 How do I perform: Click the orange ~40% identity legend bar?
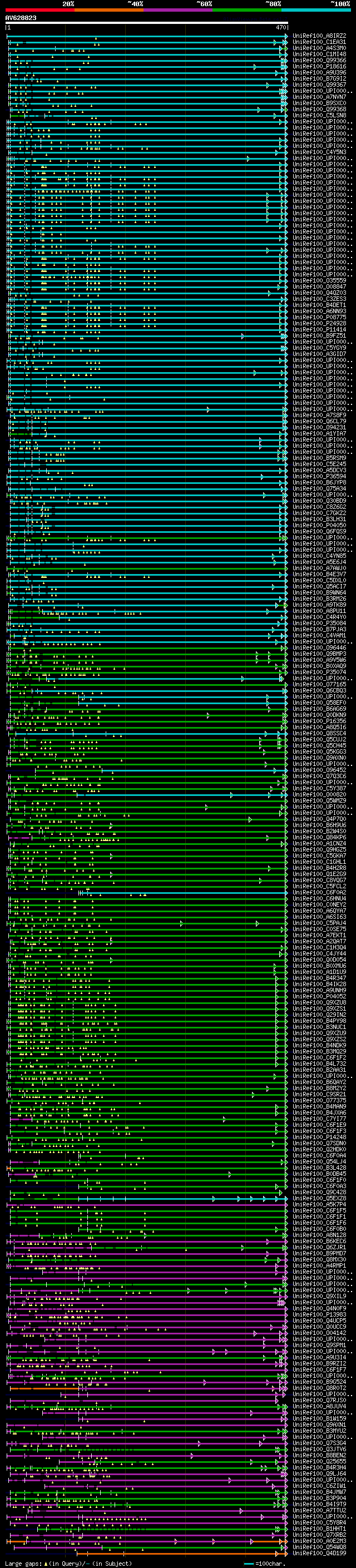tap(109, 10)
